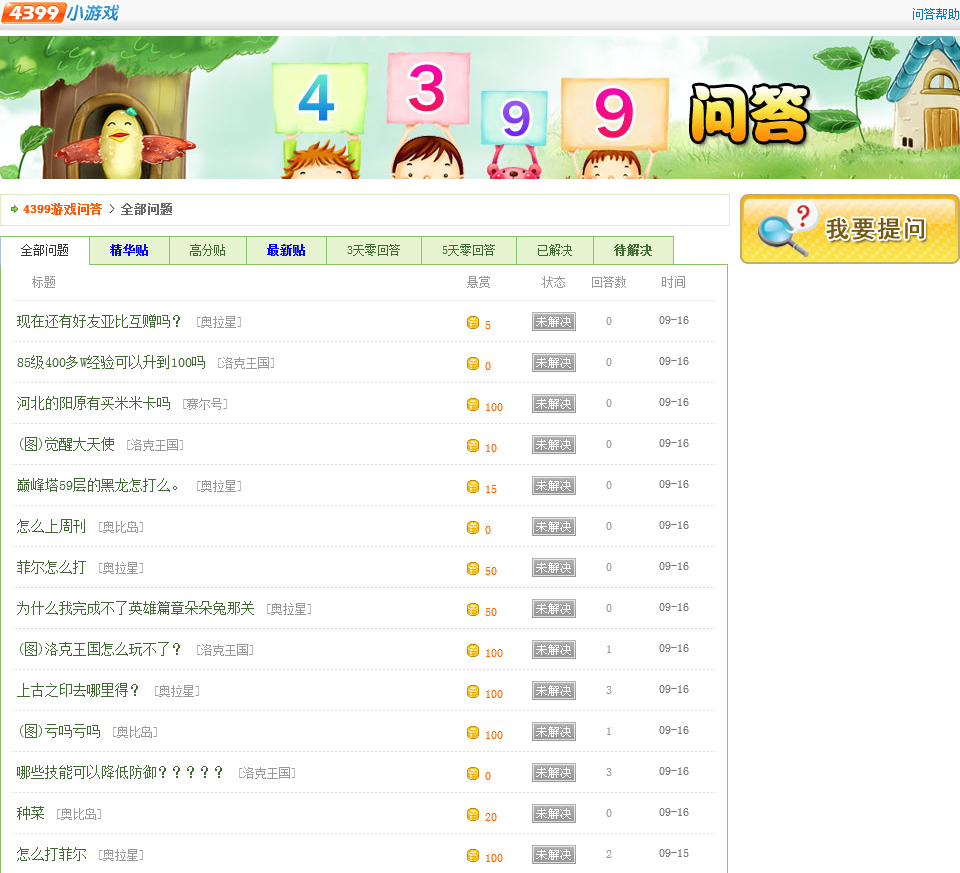Screen dimensions: 960x873
Task: Open question 怎么打菲尔
Action: [x=51, y=855]
